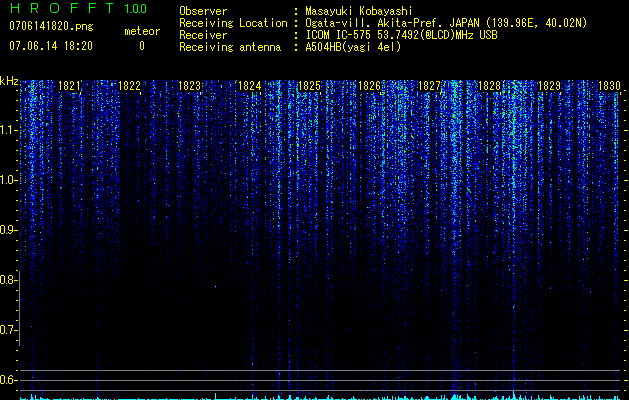629x400 pixels.
Task: Click the 1.0 kHz axis label
Action: click(7, 180)
